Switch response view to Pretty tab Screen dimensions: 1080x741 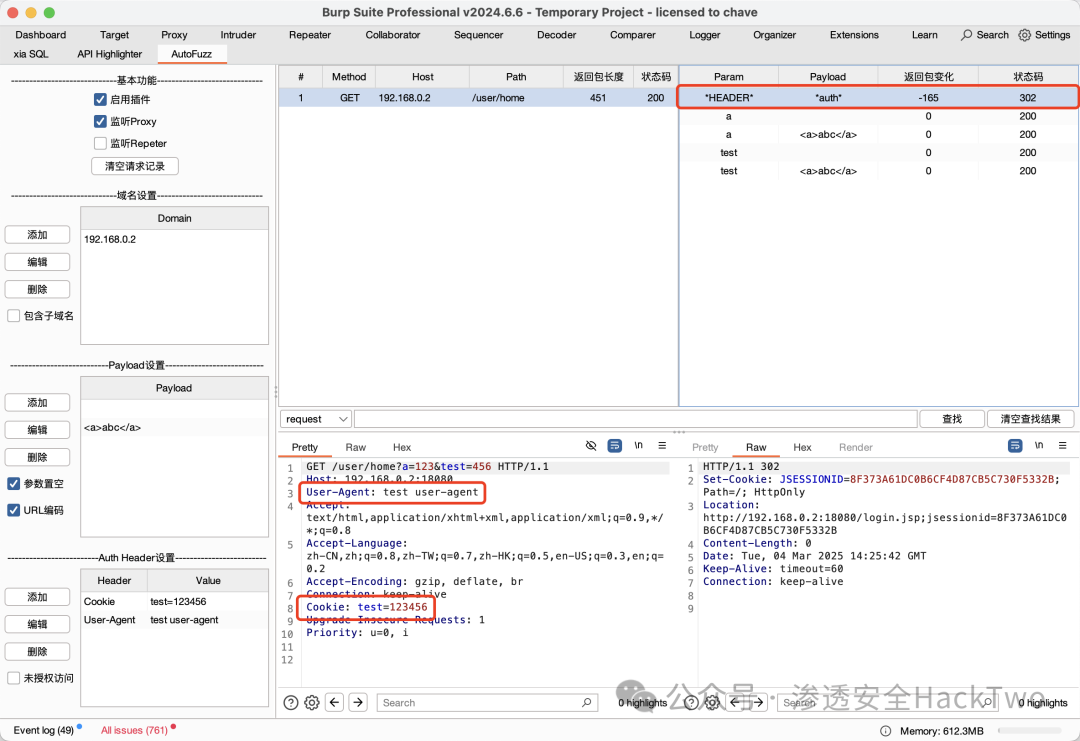pyautogui.click(x=705, y=447)
